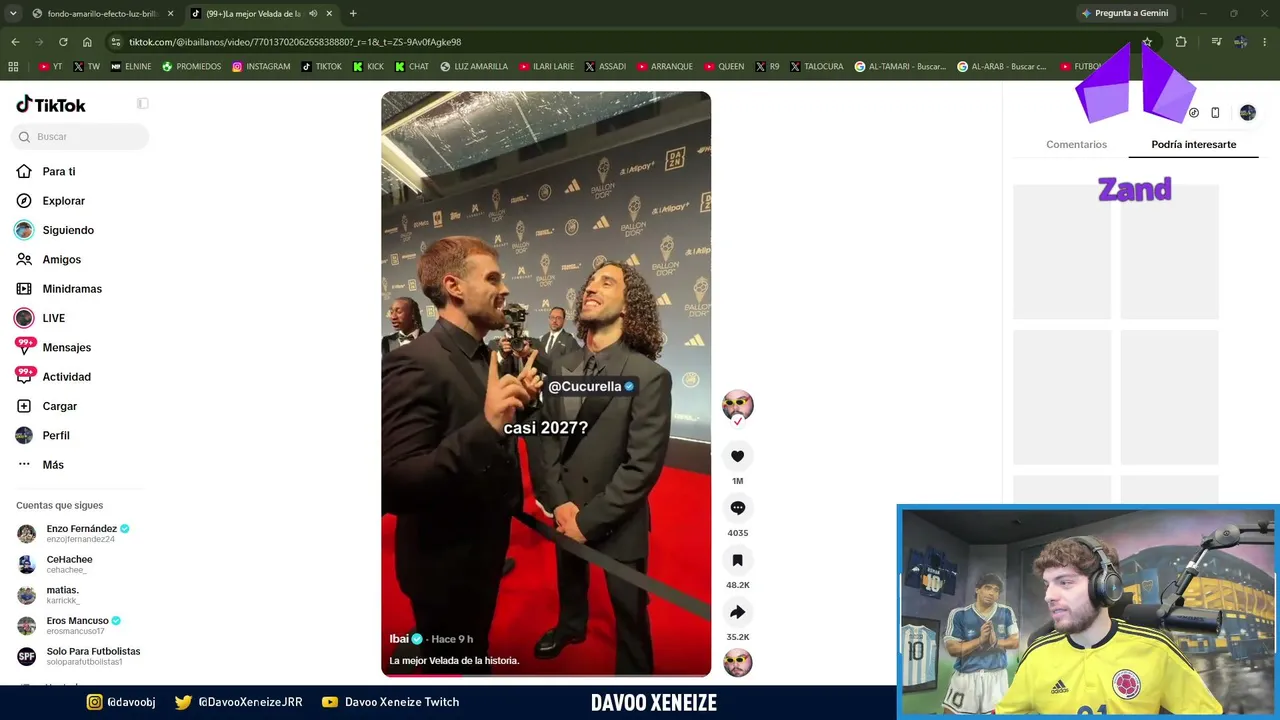Switch to the Comentarios tab
This screenshot has width=1280, height=720.
point(1076,144)
